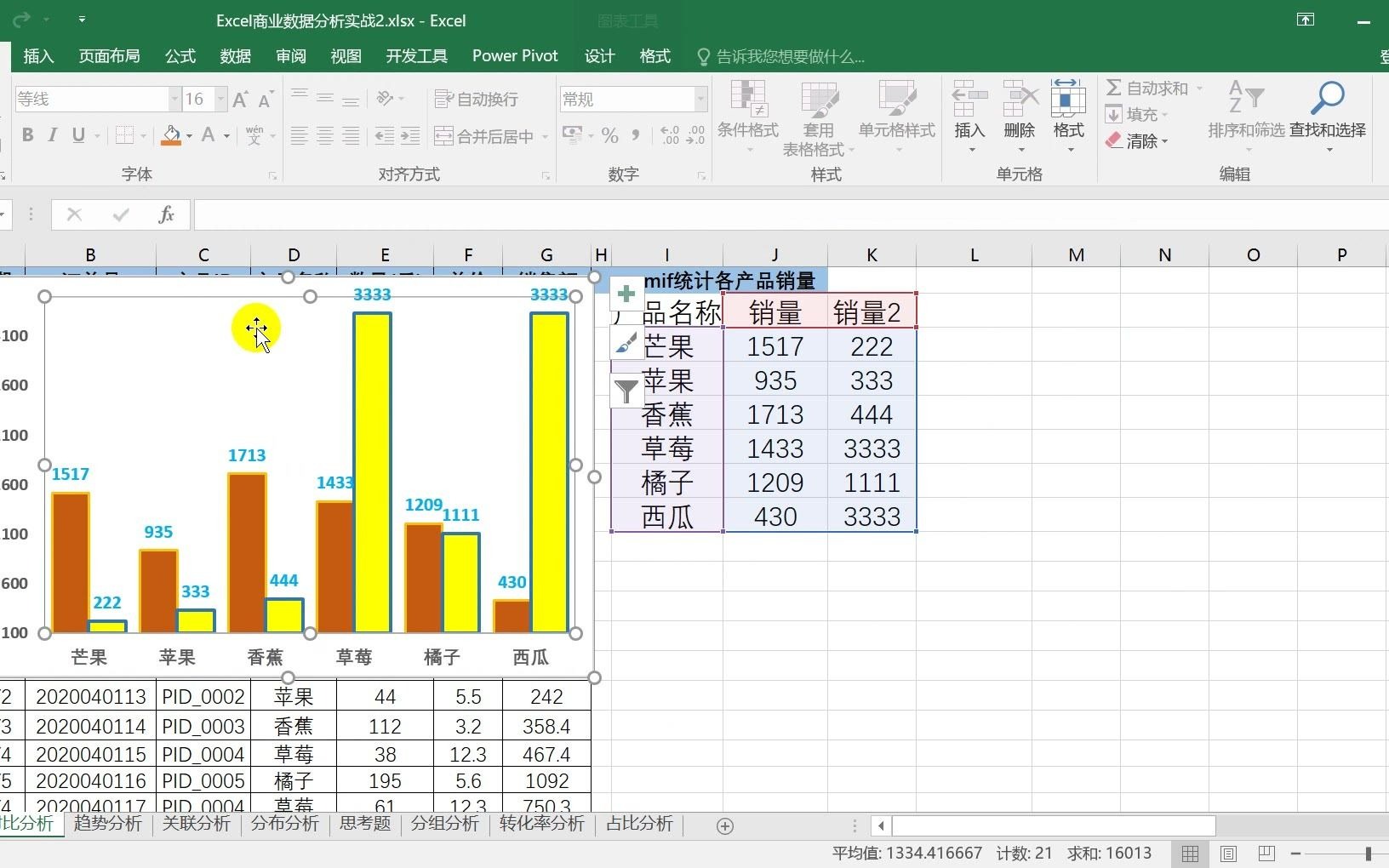This screenshot has width=1389, height=868.
Task: Open Sort and Filter (排序和筛选)
Action: point(1246,117)
